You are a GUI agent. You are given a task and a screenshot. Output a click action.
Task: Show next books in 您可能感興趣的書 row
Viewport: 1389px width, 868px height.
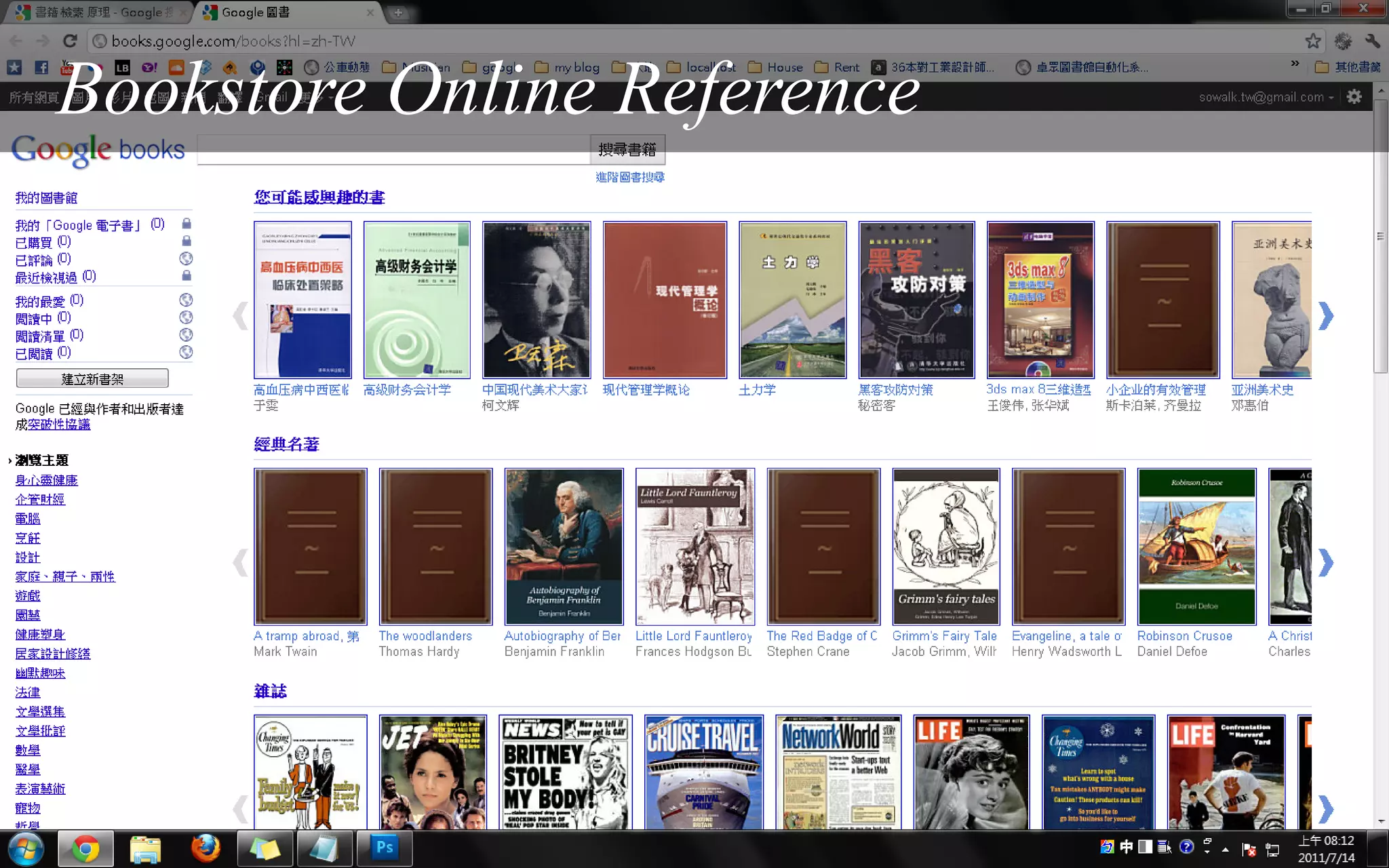point(1326,315)
